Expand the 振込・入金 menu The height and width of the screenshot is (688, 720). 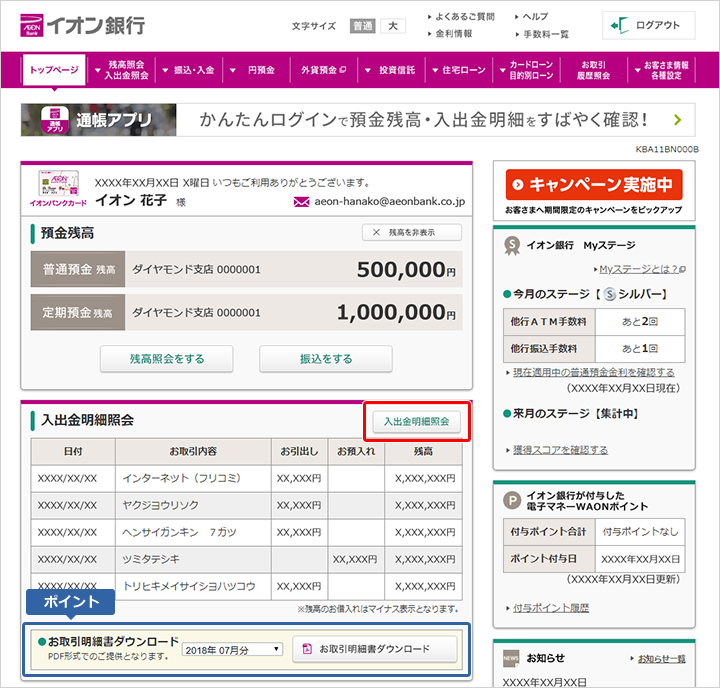pyautogui.click(x=189, y=70)
